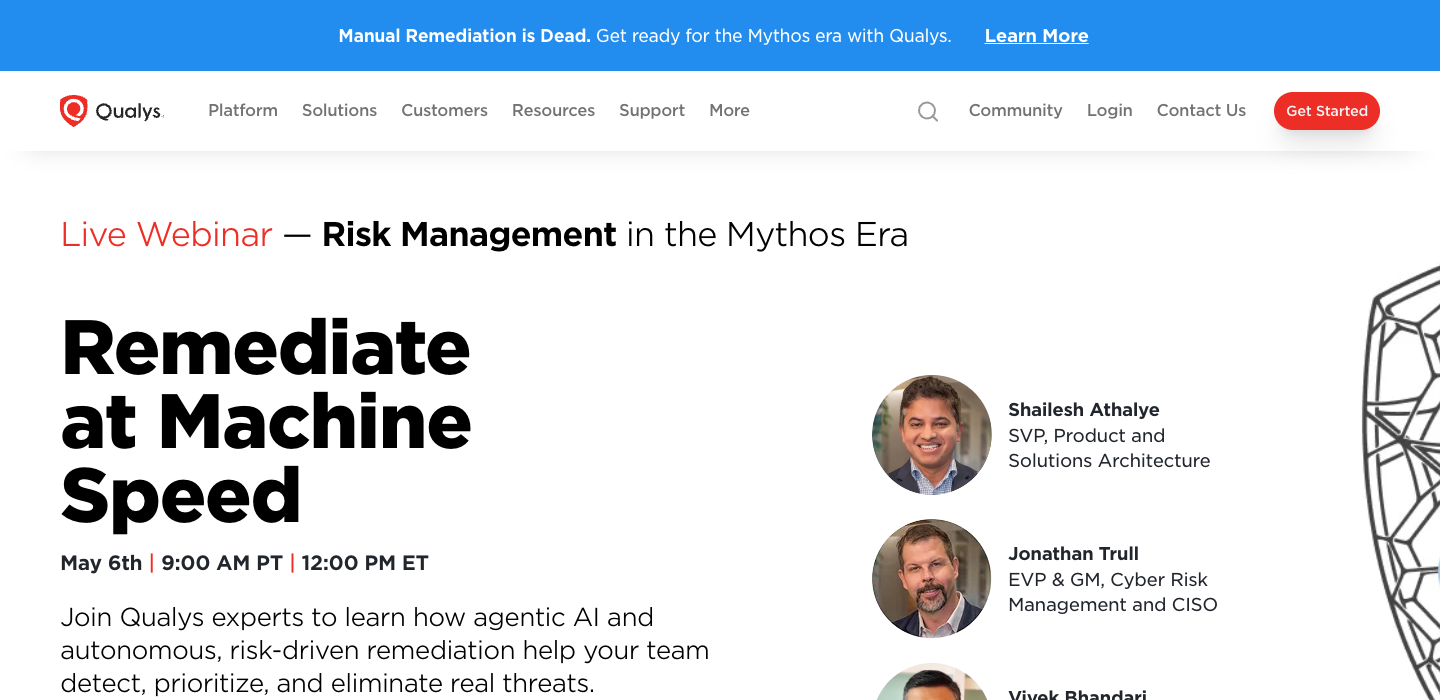1440x700 pixels.
Task: Open the Customers menu
Action: (x=445, y=111)
